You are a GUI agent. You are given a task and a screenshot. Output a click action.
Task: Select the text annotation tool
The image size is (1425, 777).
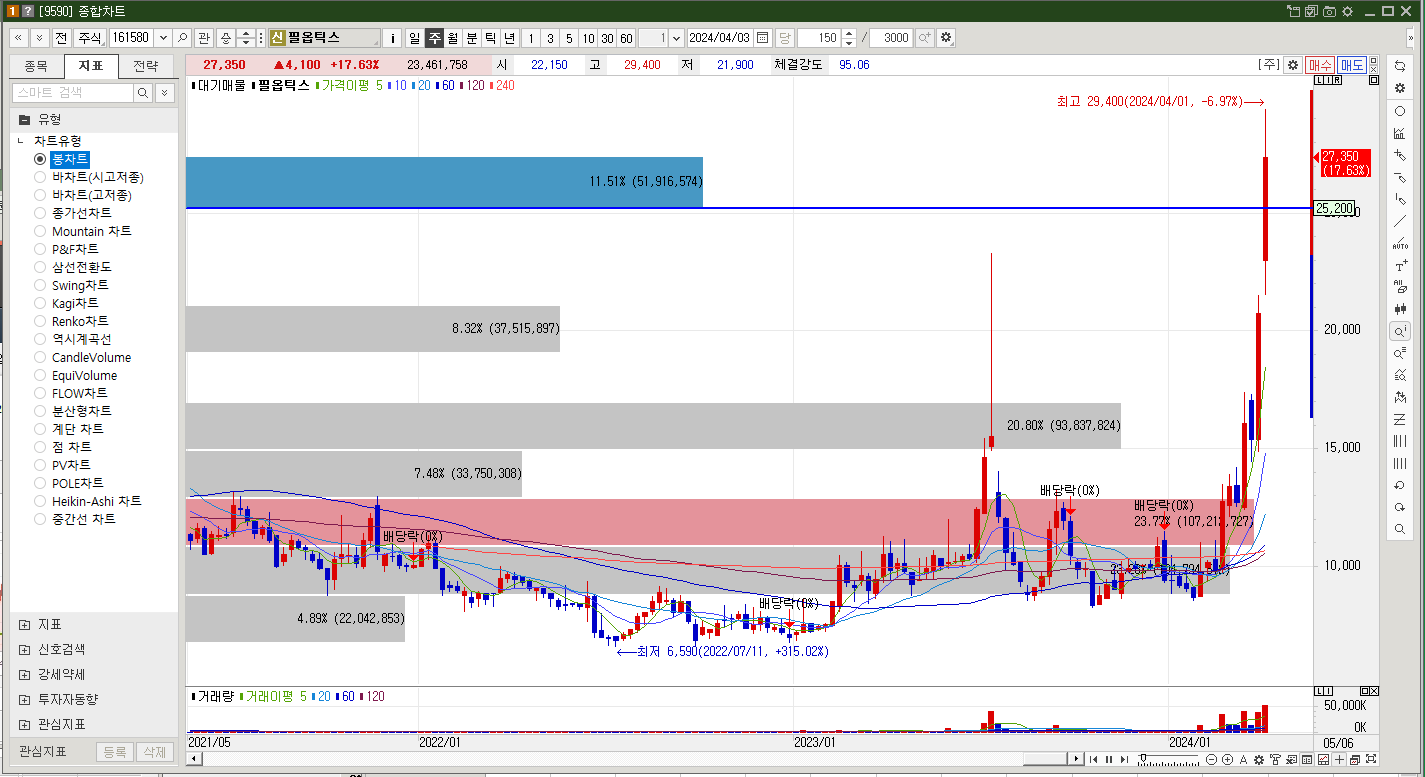click(x=1400, y=265)
